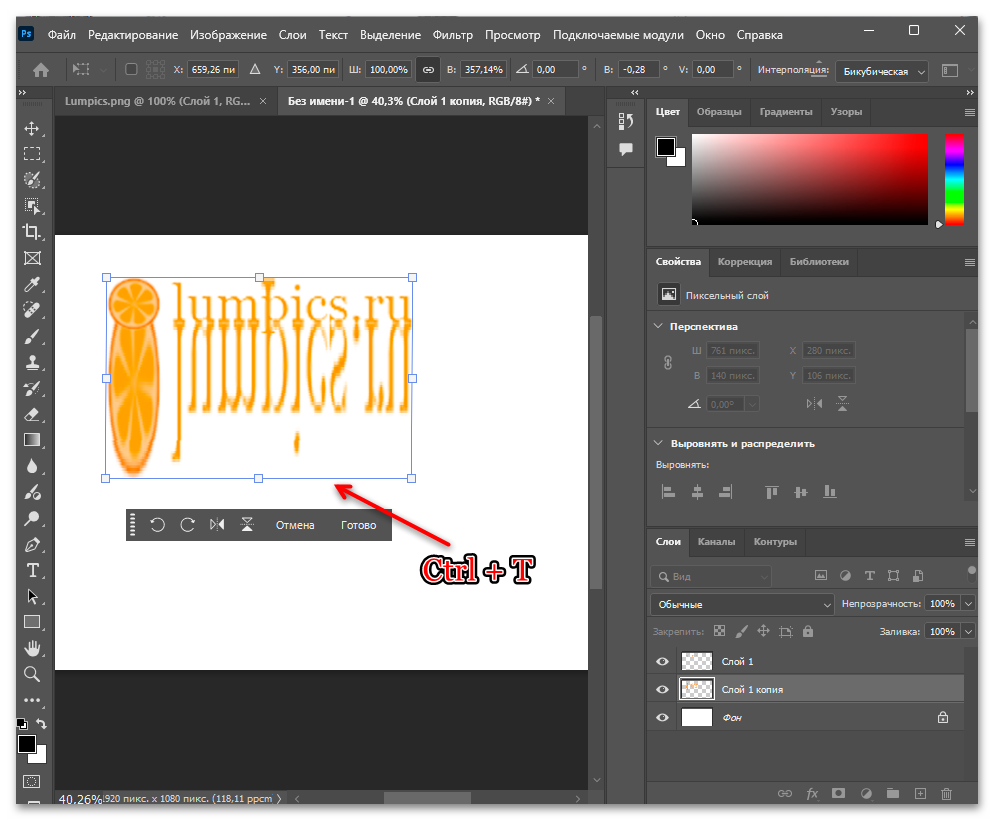Select the Brush tool
994x820 pixels.
[32, 336]
